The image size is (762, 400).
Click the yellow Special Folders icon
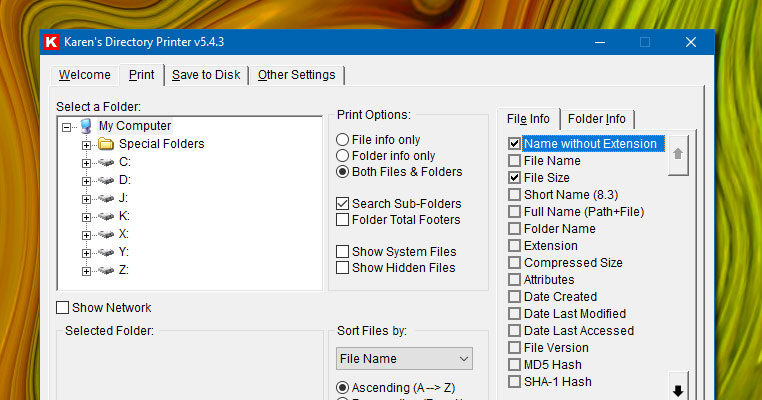(x=105, y=144)
